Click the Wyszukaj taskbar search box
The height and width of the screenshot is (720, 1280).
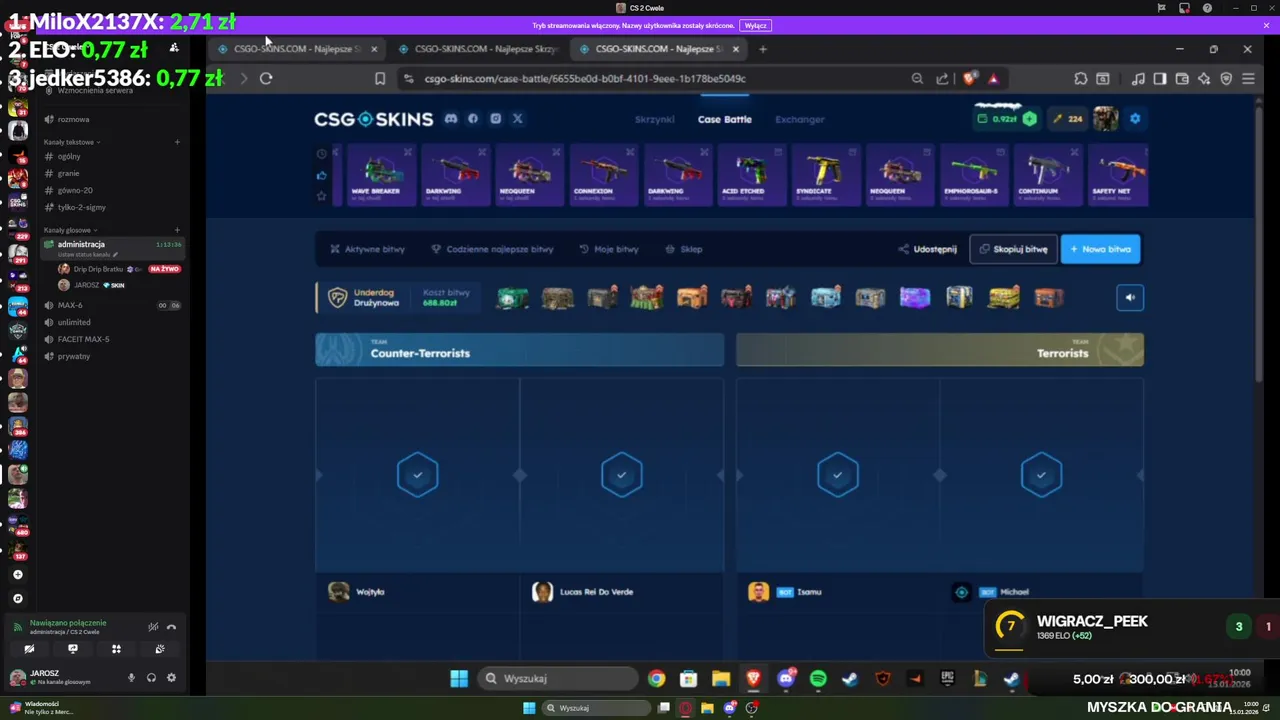(x=557, y=678)
